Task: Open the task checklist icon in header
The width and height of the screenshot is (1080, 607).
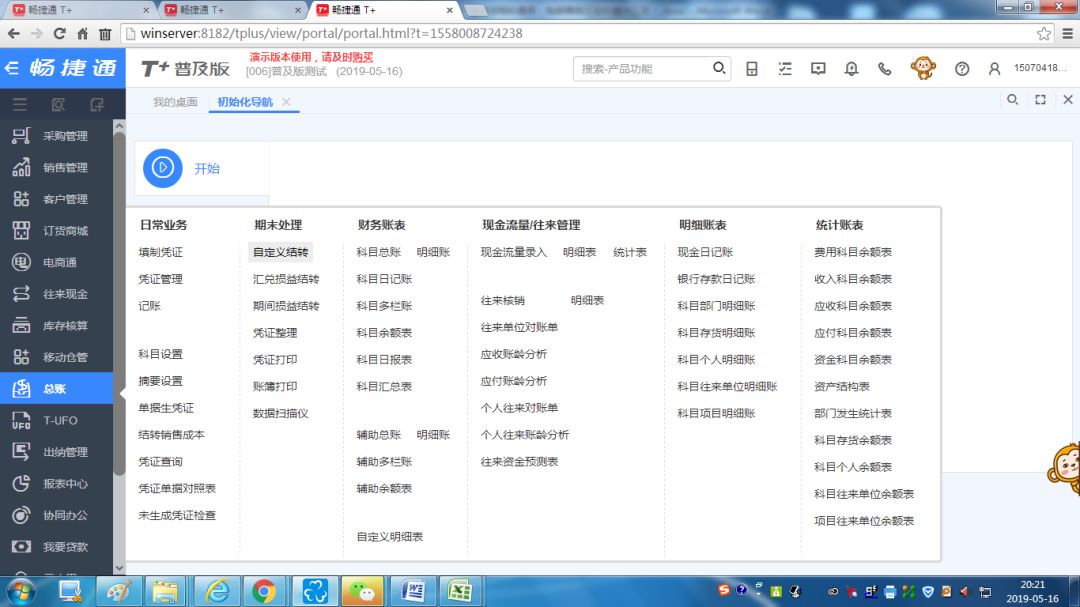Action: pos(785,69)
